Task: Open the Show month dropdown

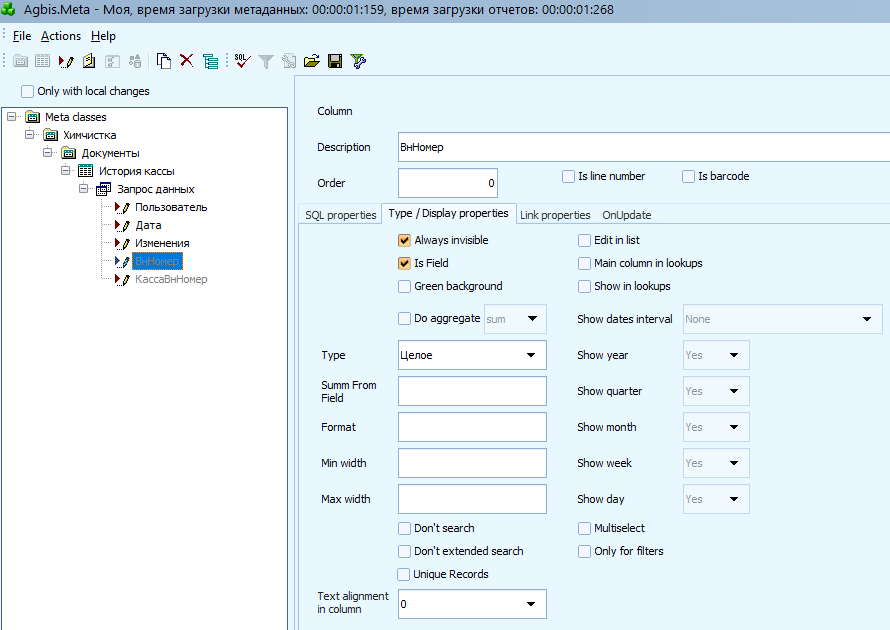Action: point(716,427)
